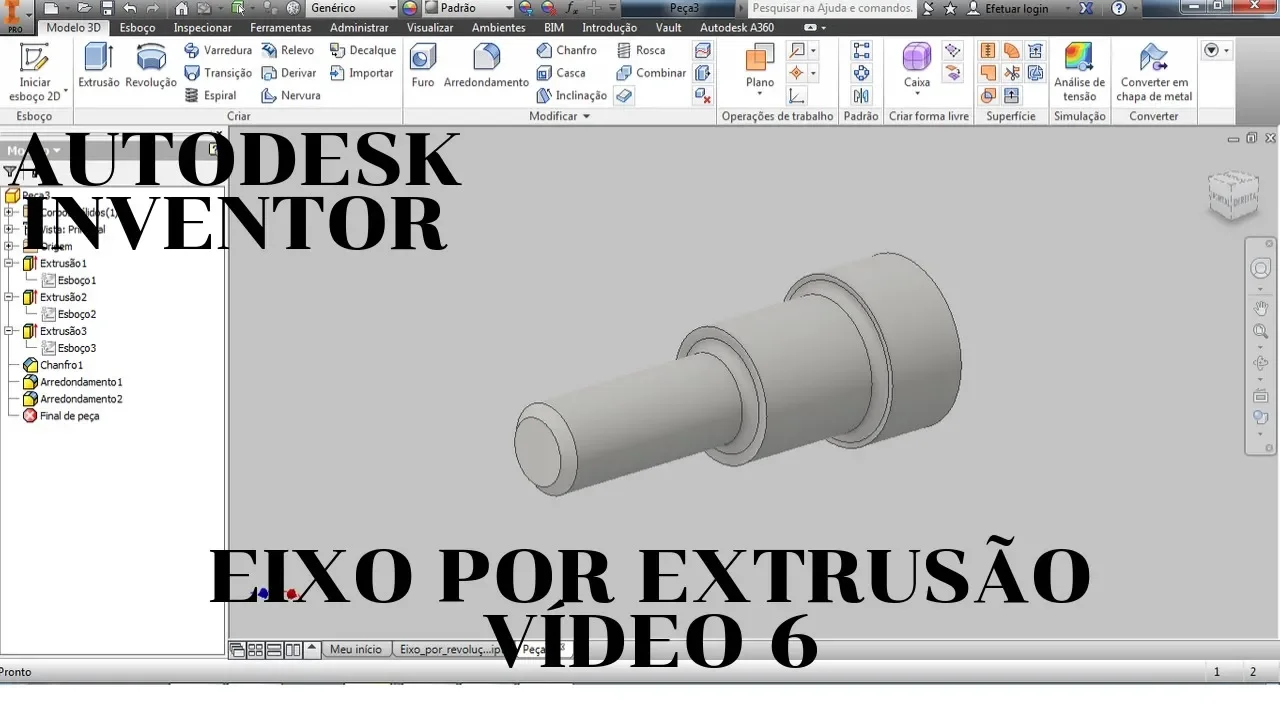The height and width of the screenshot is (720, 1280).
Task: Open the Ferramentas ribbon tab
Action: [281, 28]
